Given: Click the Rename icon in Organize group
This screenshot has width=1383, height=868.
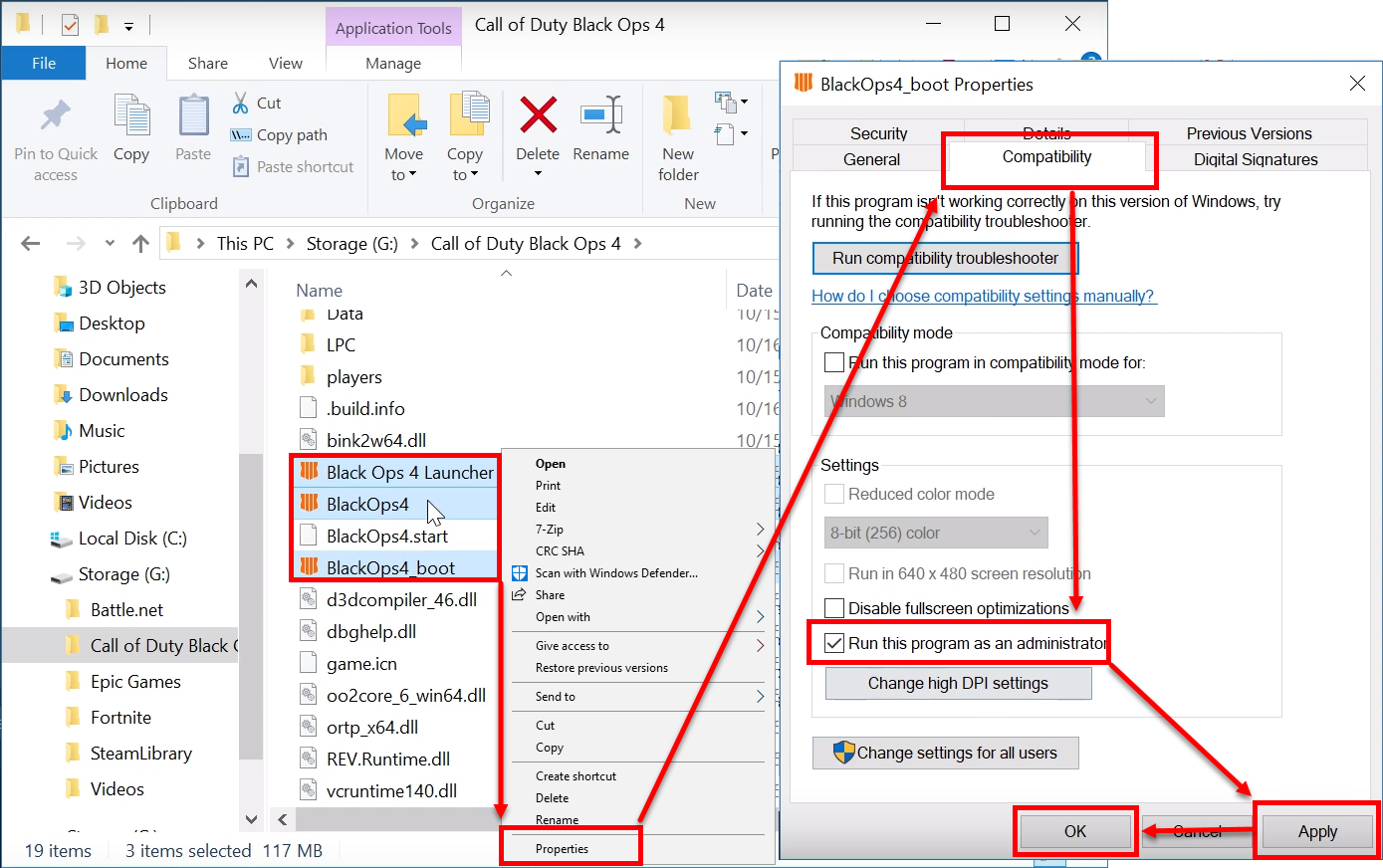Looking at the screenshot, I should pos(601,115).
